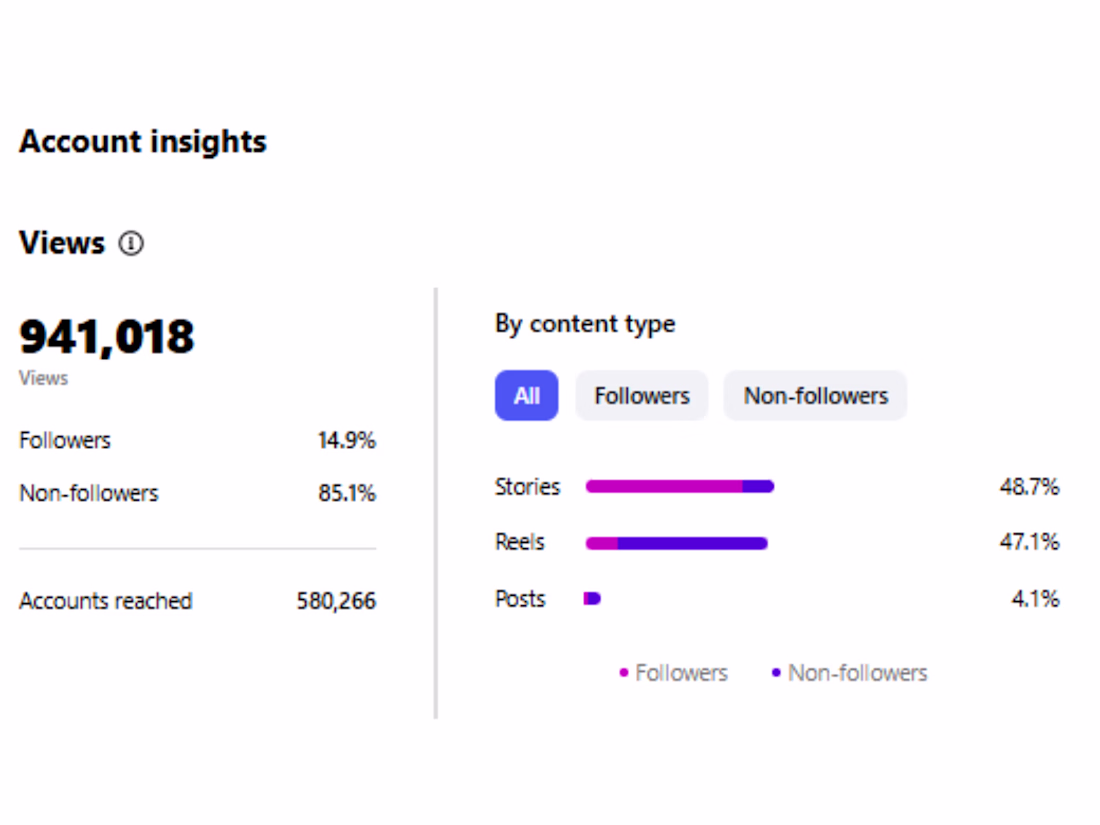The height and width of the screenshot is (825, 1100).
Task: Switch to the Followers filter tab
Action: (641, 396)
